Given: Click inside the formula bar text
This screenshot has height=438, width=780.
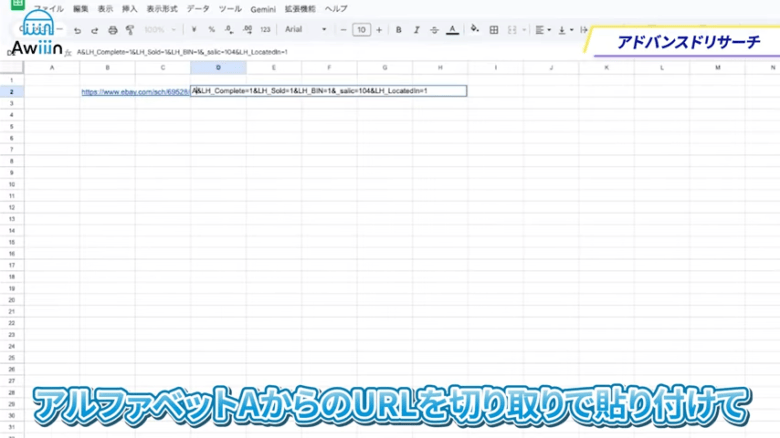Looking at the screenshot, I should (182, 52).
